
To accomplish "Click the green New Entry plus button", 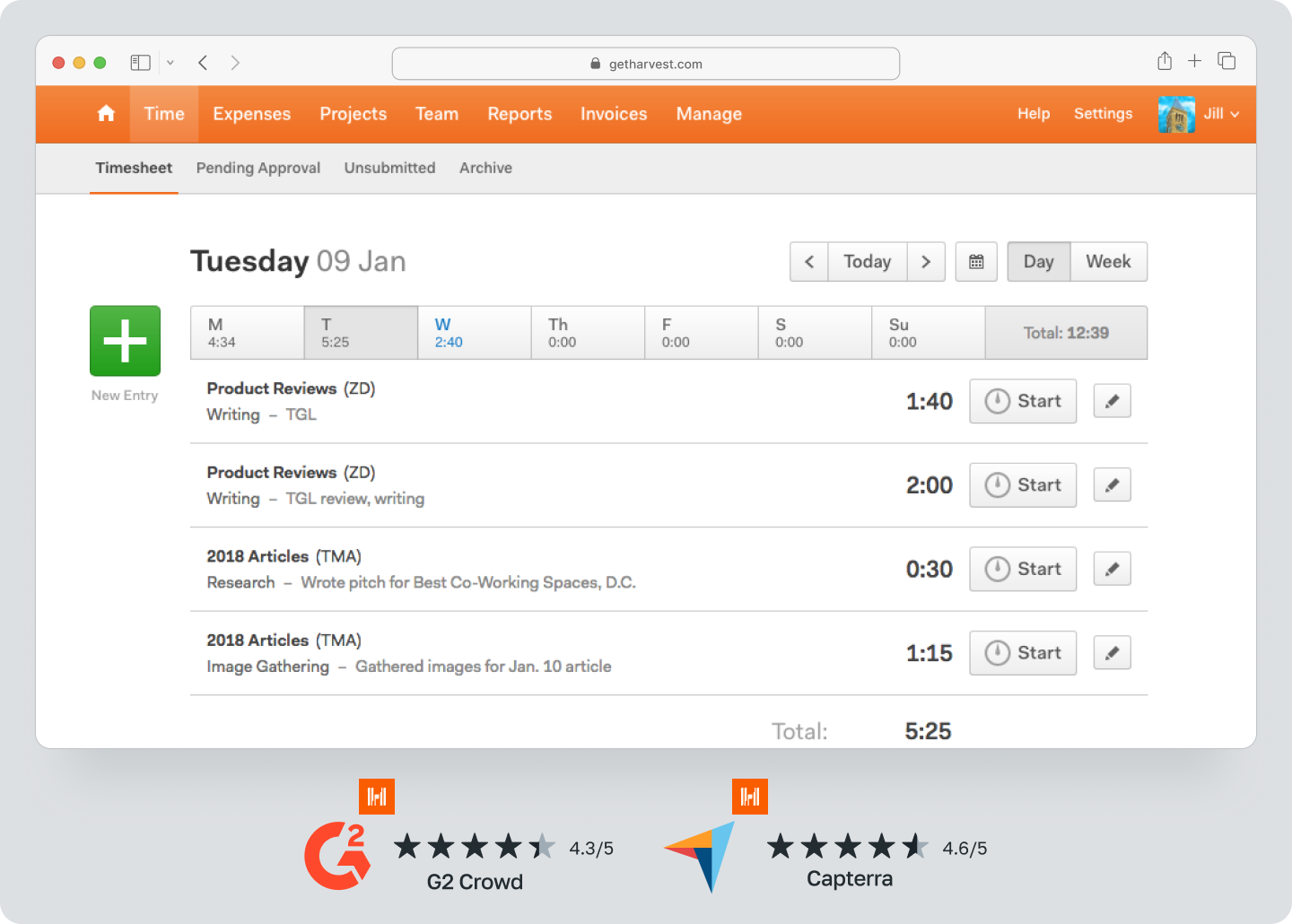I will 125,341.
